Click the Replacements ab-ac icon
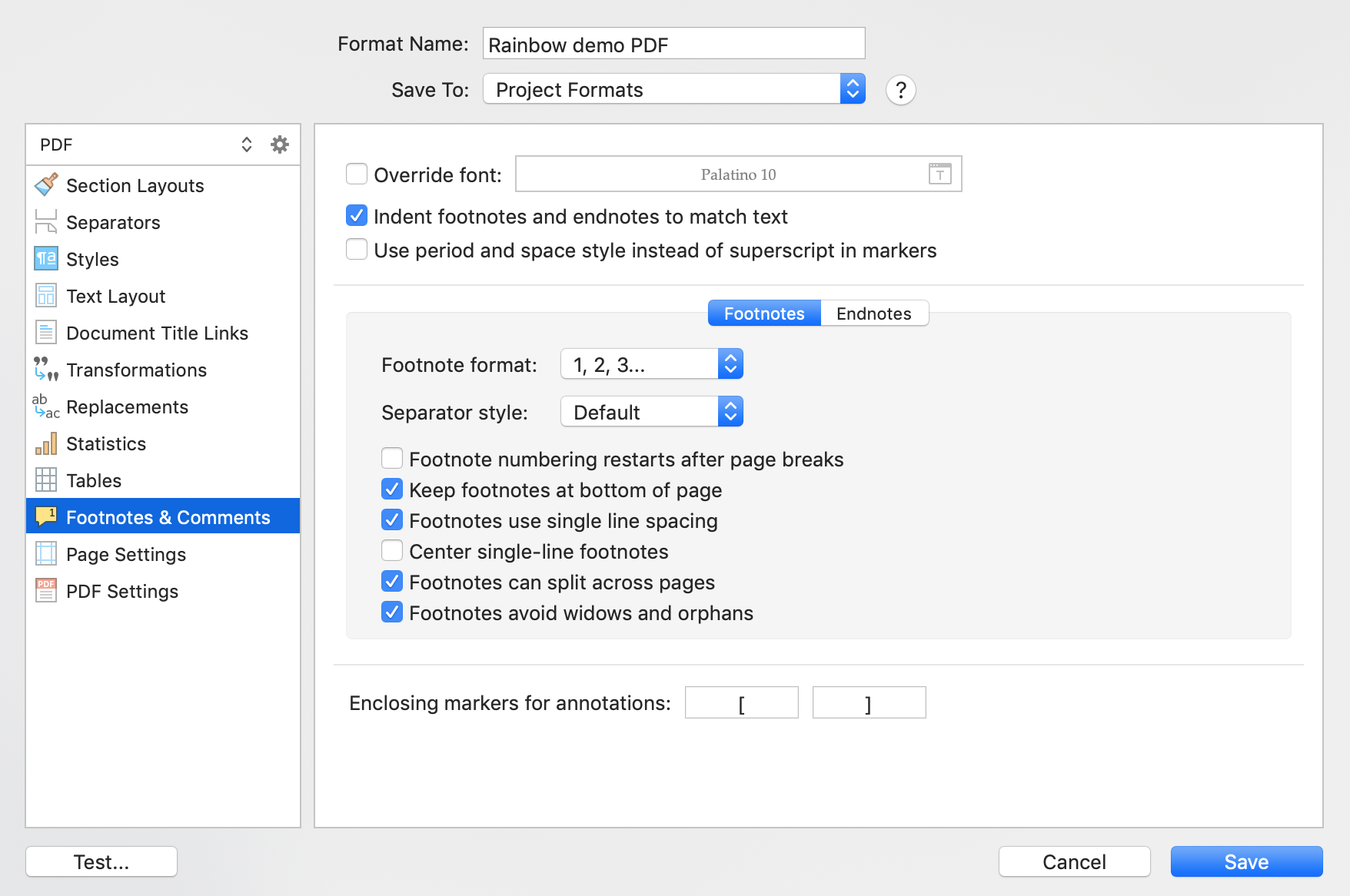Screen dimensions: 1350x896 coord(46,407)
